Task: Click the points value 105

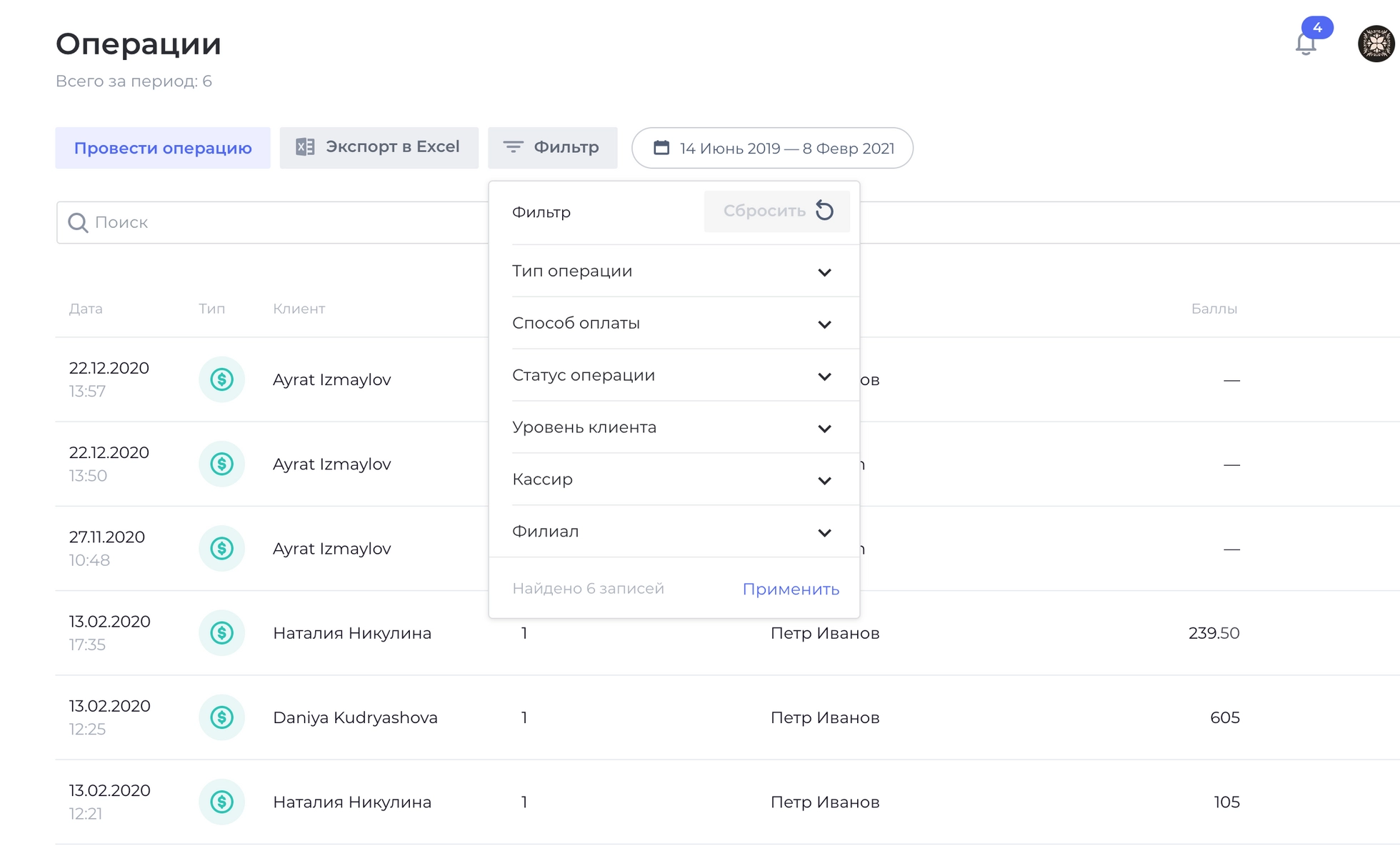Action: [1227, 802]
